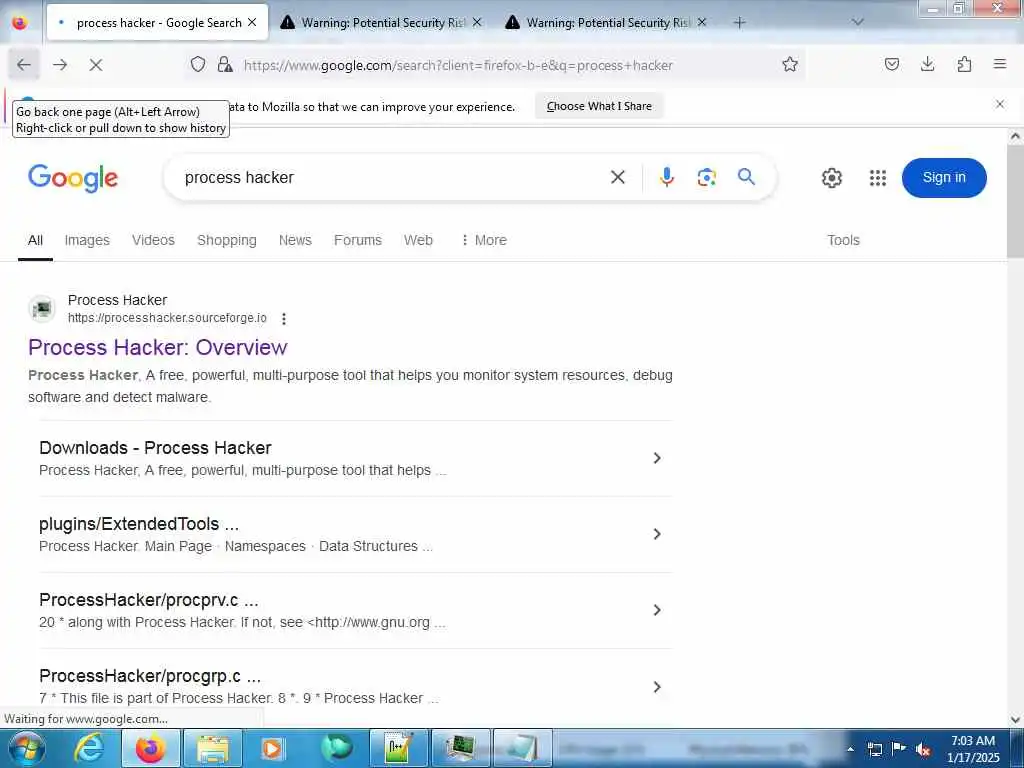
Task: View site security padlock info
Action: click(x=225, y=64)
